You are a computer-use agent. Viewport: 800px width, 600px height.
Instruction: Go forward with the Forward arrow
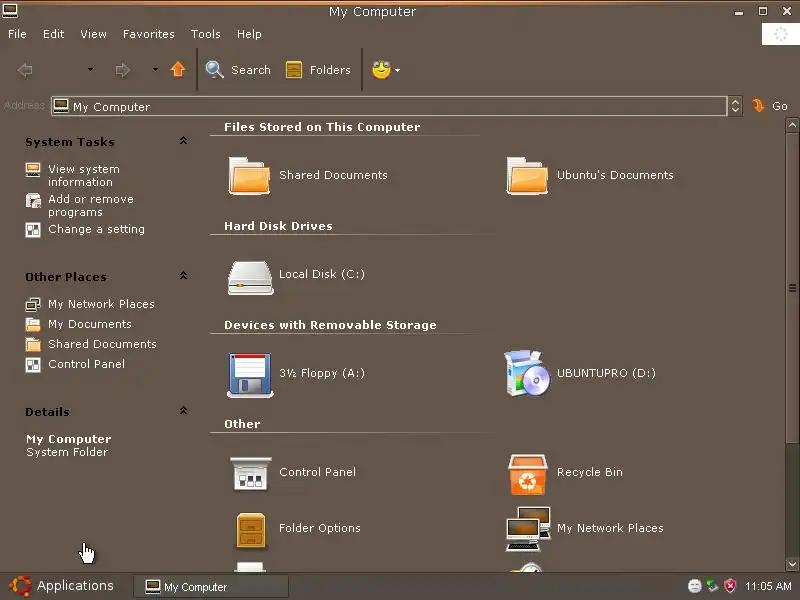122,70
